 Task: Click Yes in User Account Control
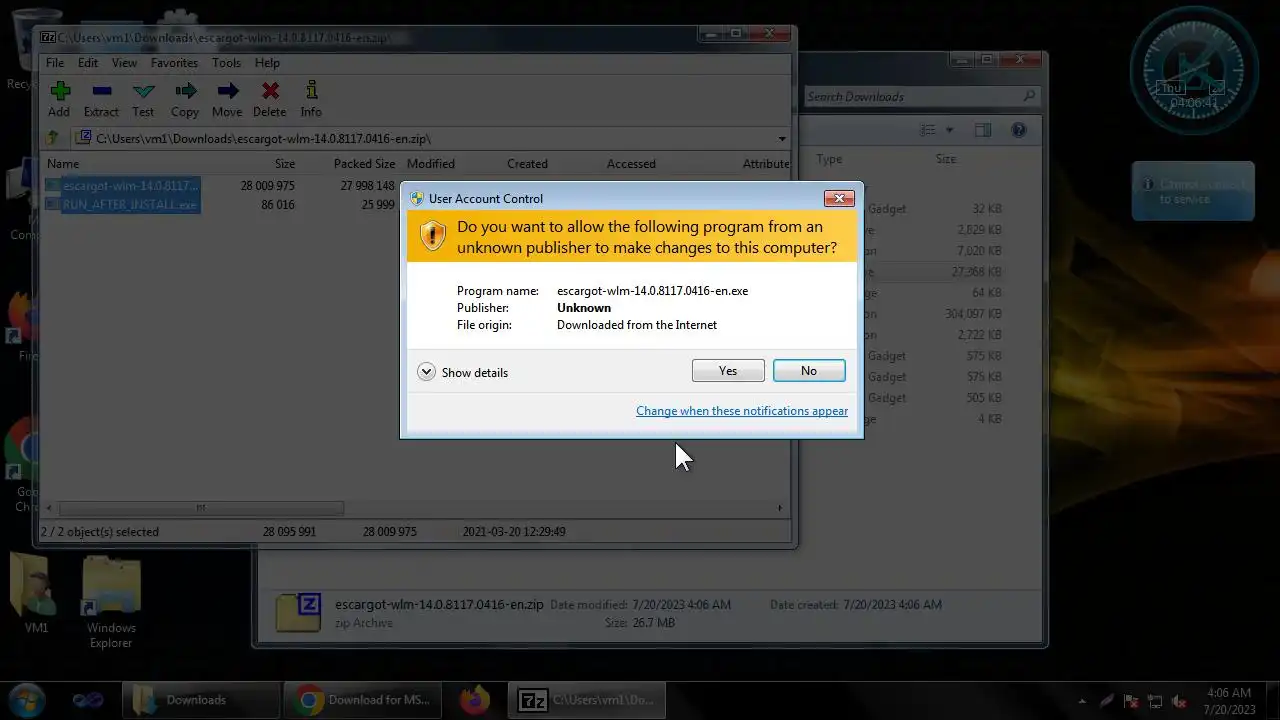[x=728, y=370]
